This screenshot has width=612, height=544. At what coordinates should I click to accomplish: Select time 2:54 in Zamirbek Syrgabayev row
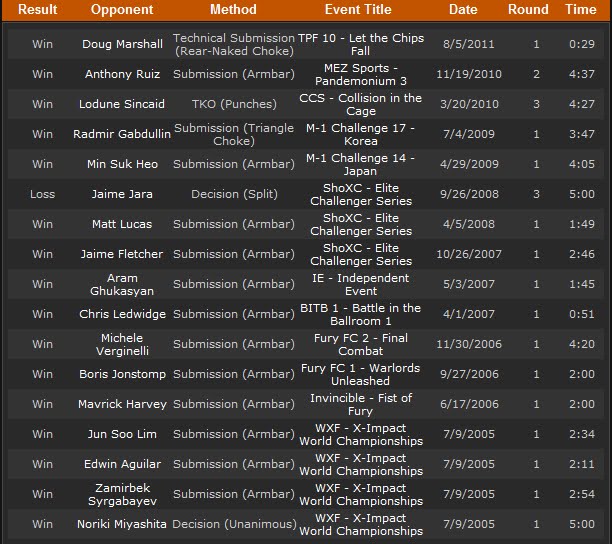click(x=582, y=494)
